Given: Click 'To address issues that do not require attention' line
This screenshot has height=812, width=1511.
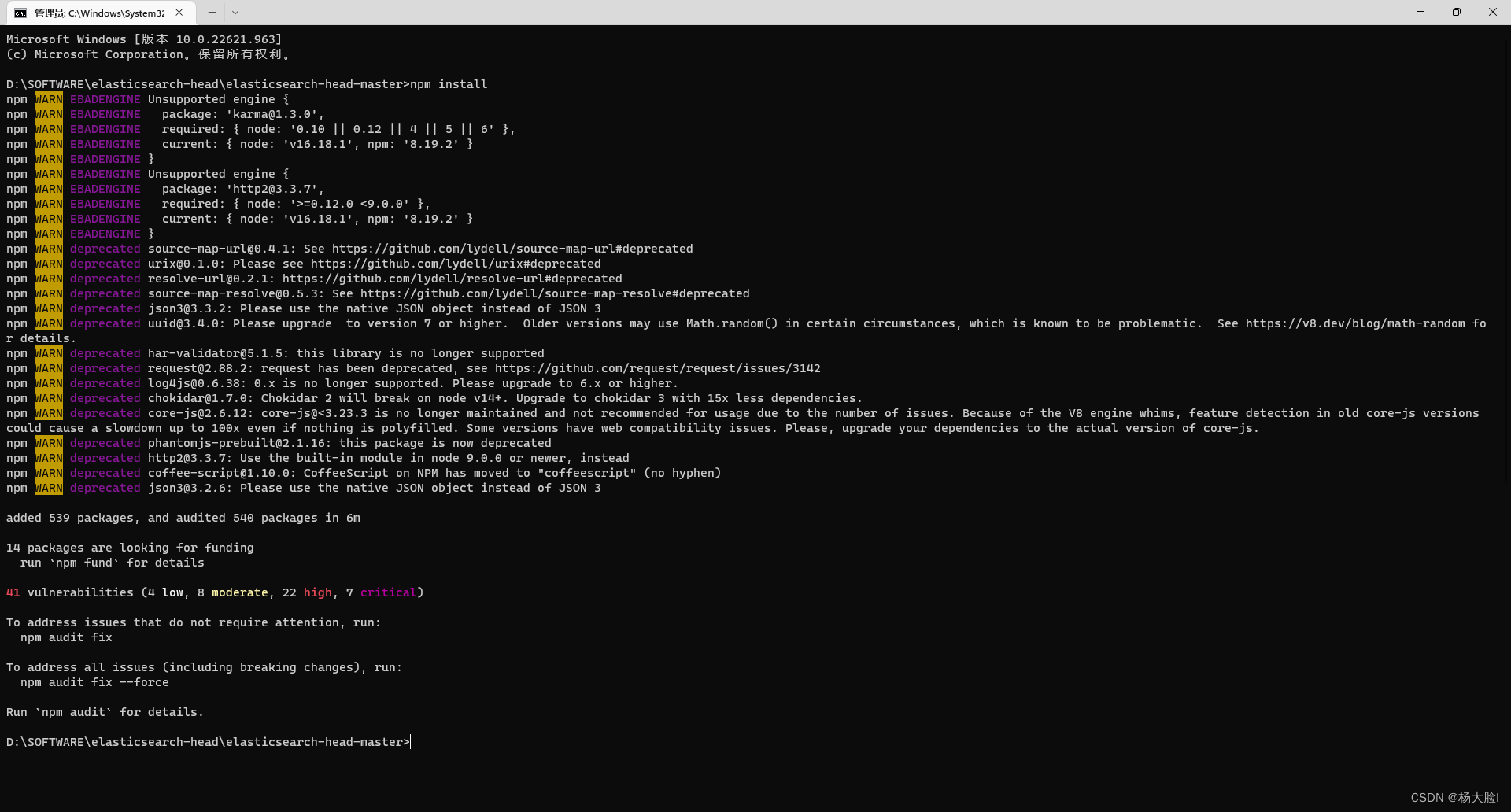Looking at the screenshot, I should pos(194,622).
